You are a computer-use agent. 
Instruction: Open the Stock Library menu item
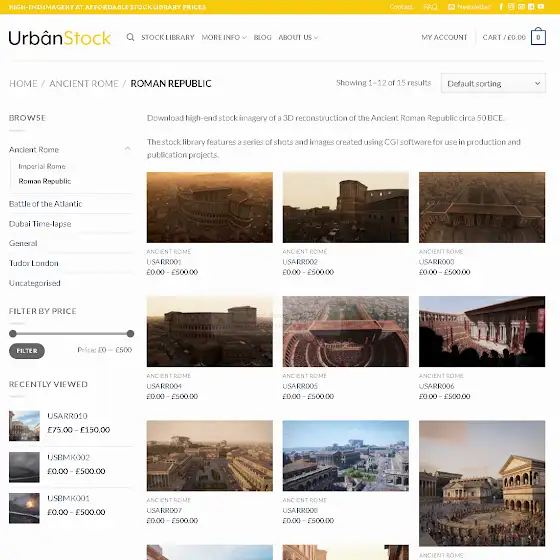tap(168, 37)
